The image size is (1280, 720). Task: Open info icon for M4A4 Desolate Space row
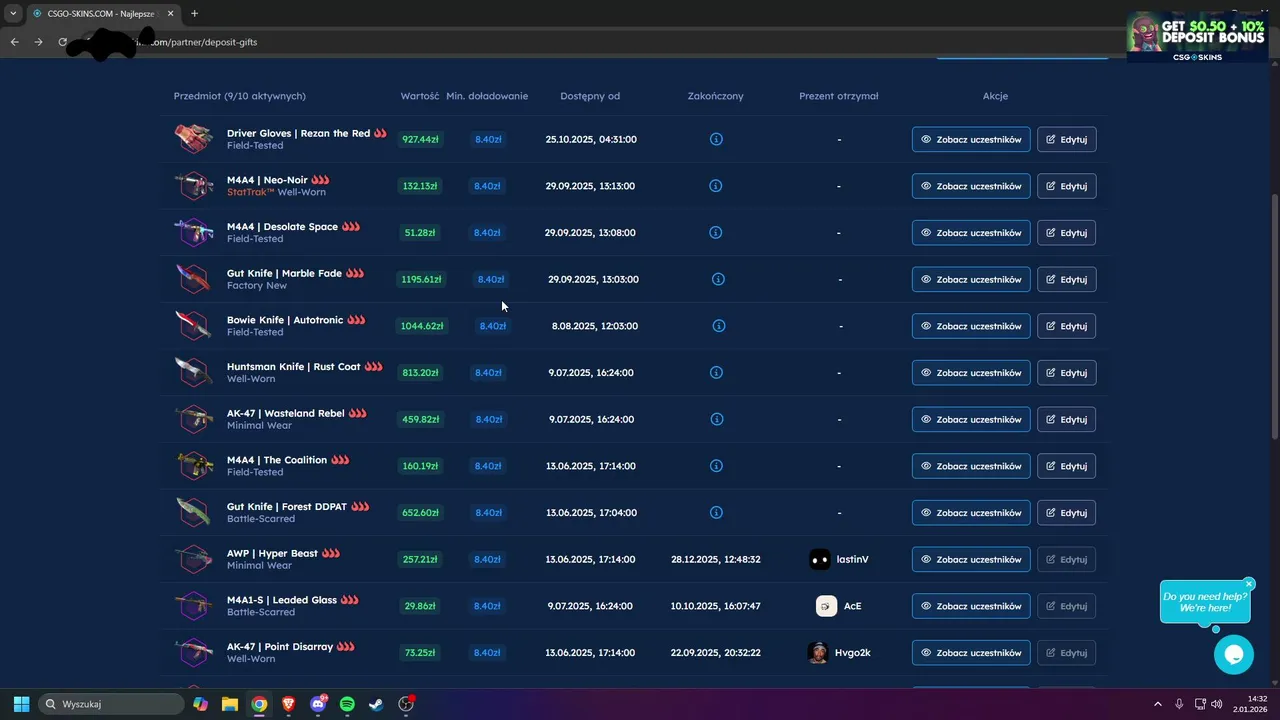(x=716, y=232)
